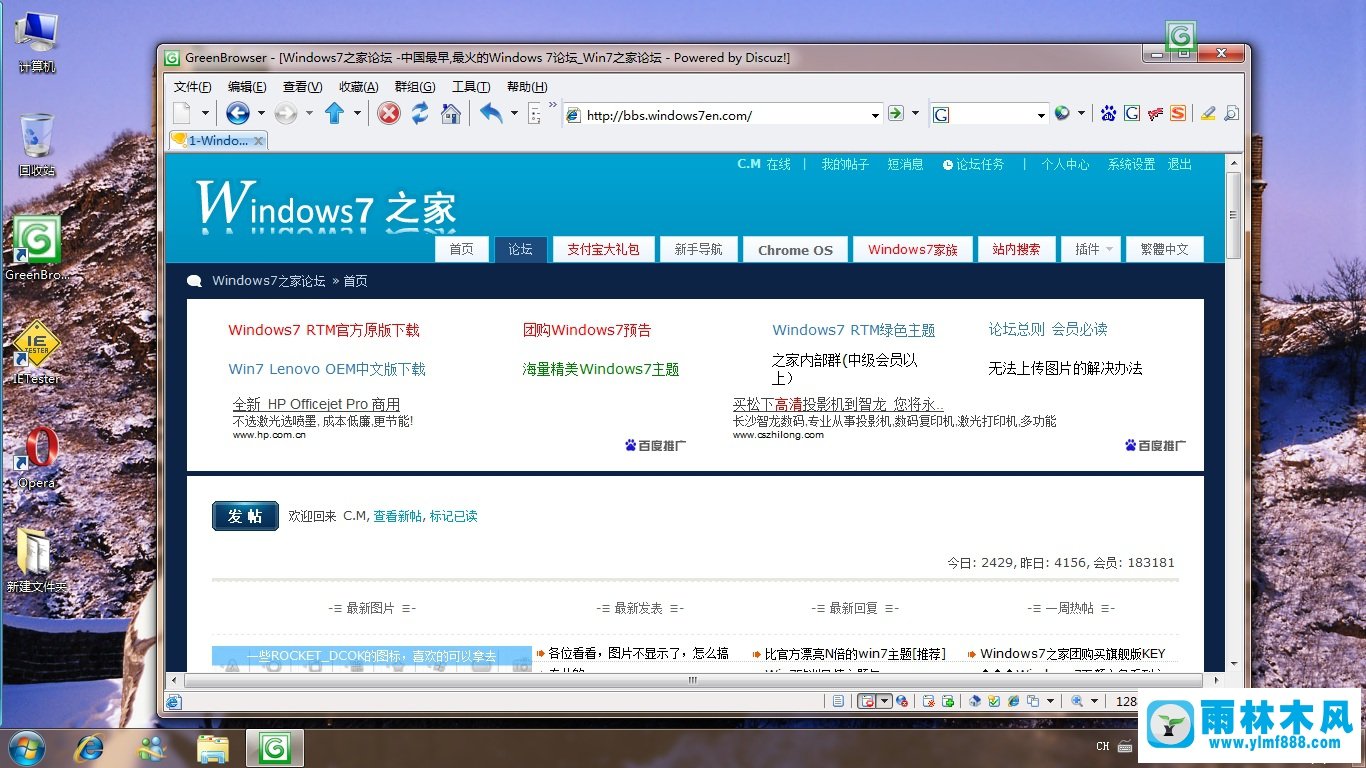The image size is (1366, 768).
Task: Click the Windows7 RTM官方原版下载 link
Action: (324, 330)
